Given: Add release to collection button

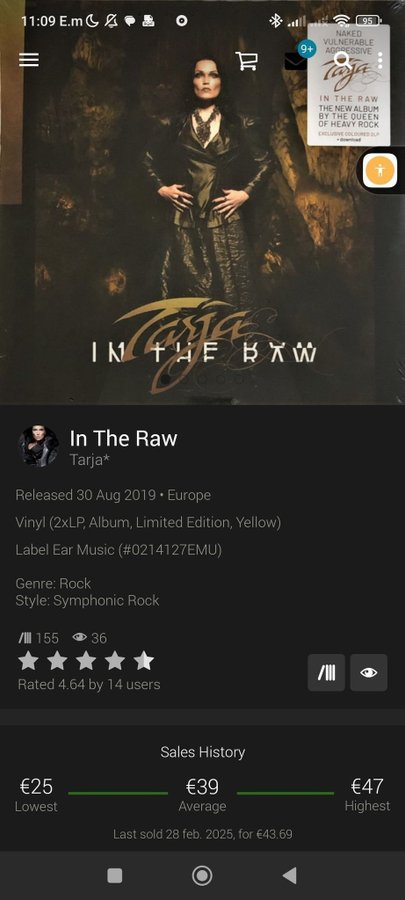Looking at the screenshot, I should pos(326,673).
